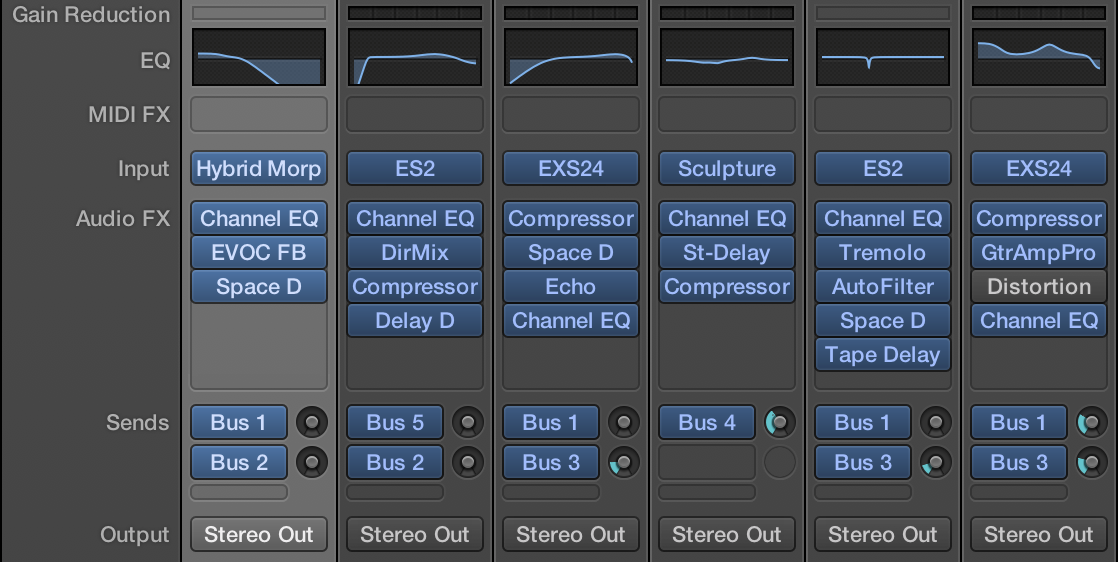
Task: Open Channel EQ above St-Delay
Action: coord(727,218)
